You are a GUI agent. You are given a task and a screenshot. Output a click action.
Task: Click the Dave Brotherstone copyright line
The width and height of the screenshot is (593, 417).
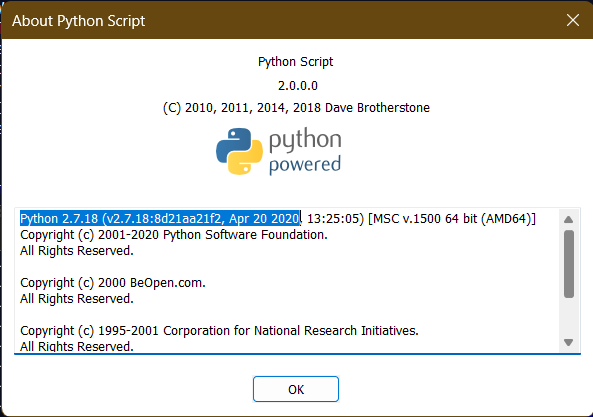click(x=296, y=108)
